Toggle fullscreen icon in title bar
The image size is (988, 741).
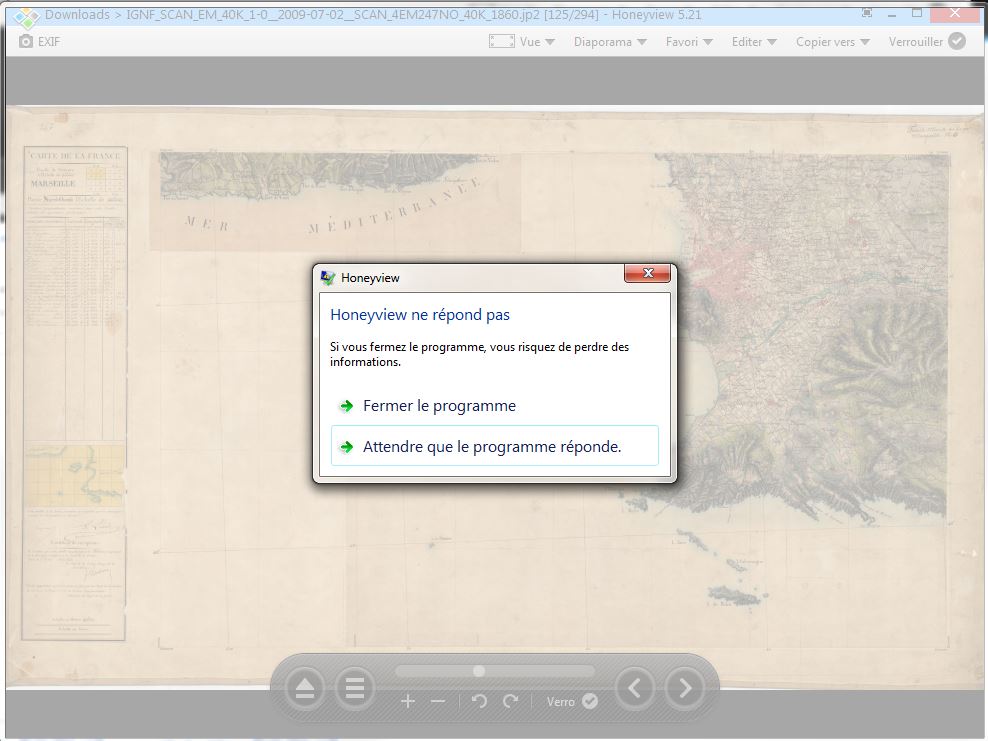[866, 14]
